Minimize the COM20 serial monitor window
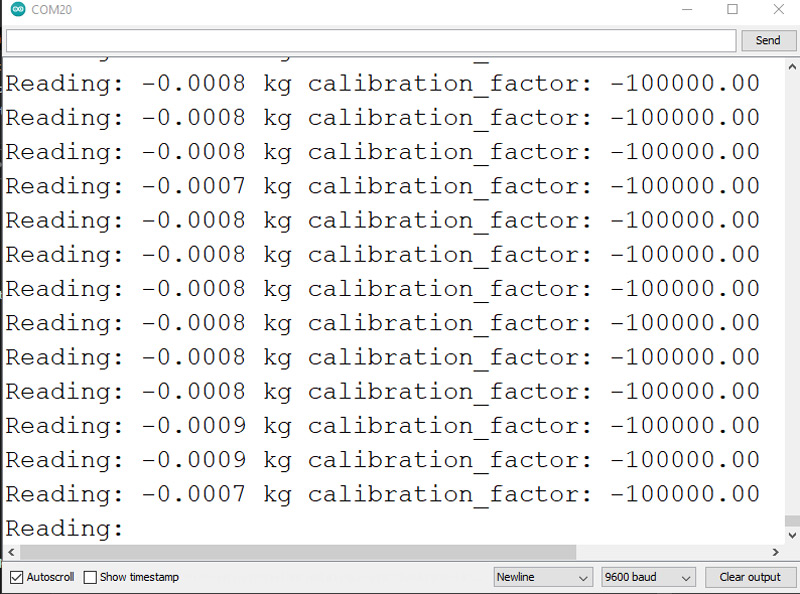The image size is (800, 594). 686,10
